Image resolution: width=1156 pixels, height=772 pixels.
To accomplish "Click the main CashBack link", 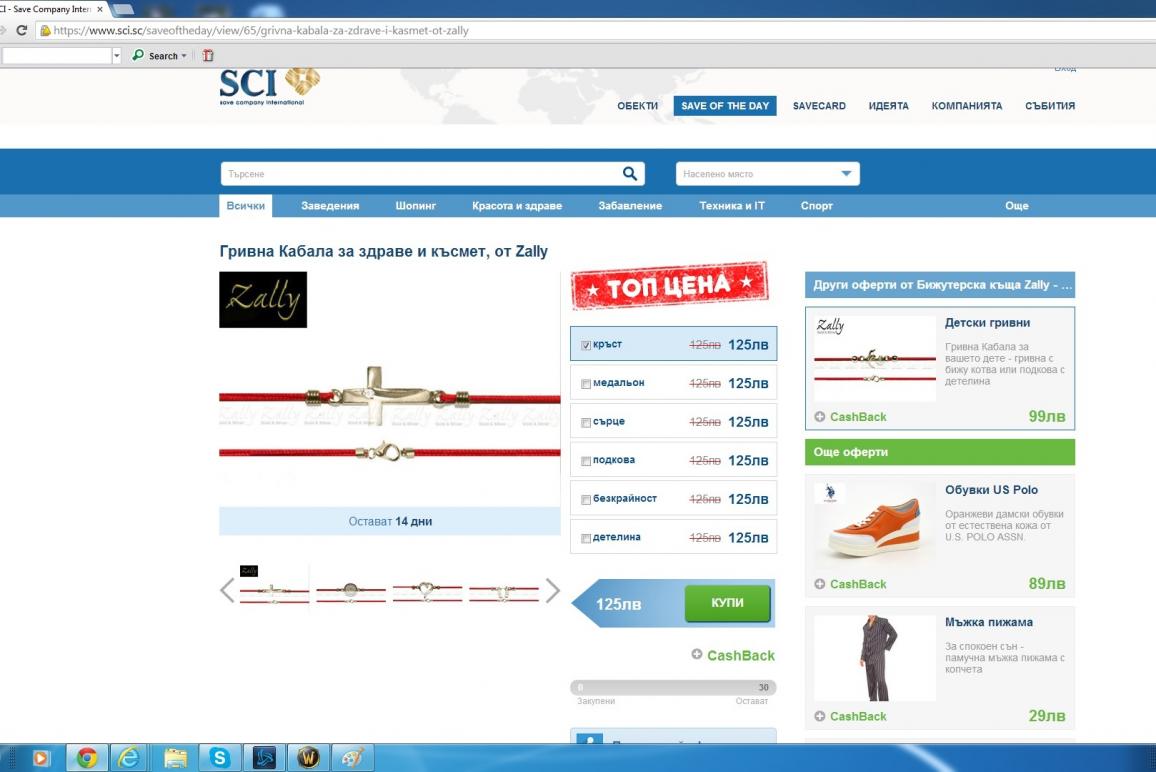I will [x=741, y=655].
